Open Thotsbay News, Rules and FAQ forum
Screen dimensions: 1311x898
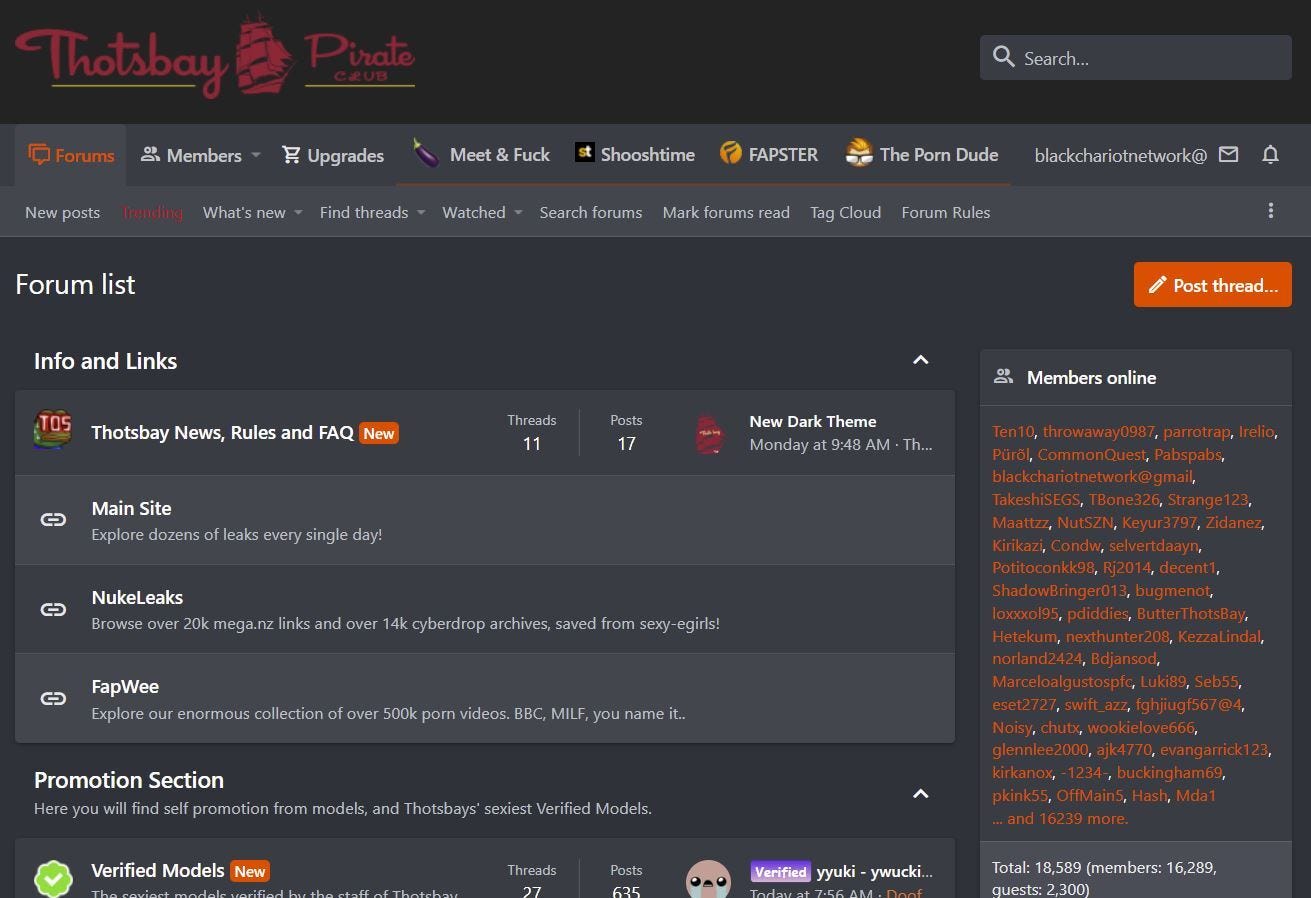pyautogui.click(x=222, y=432)
